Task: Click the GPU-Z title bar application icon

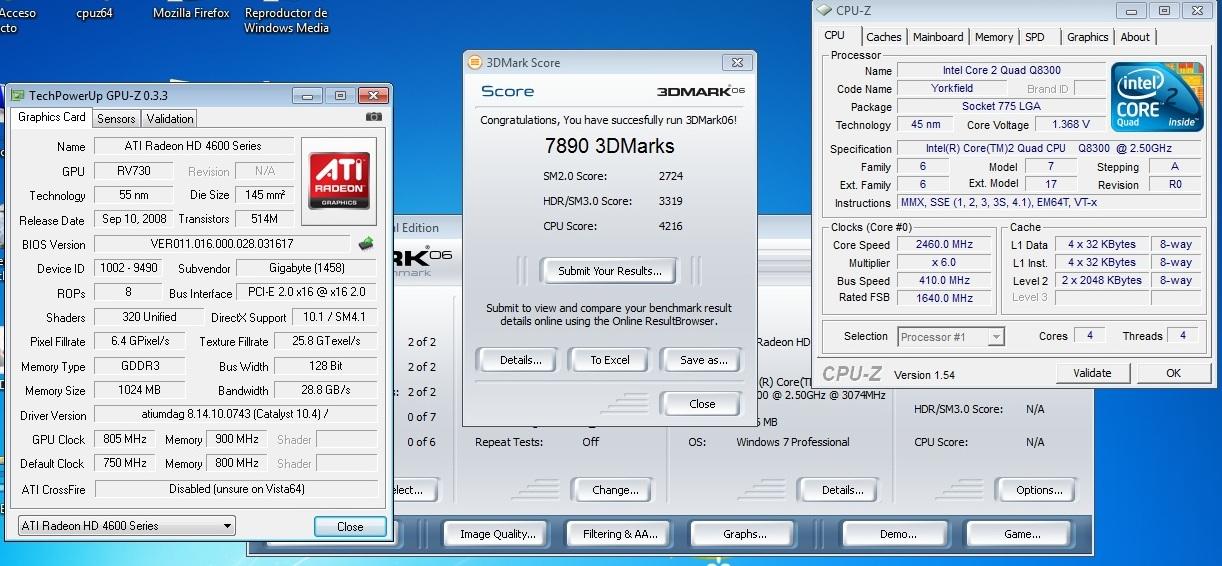Action: coord(18,95)
